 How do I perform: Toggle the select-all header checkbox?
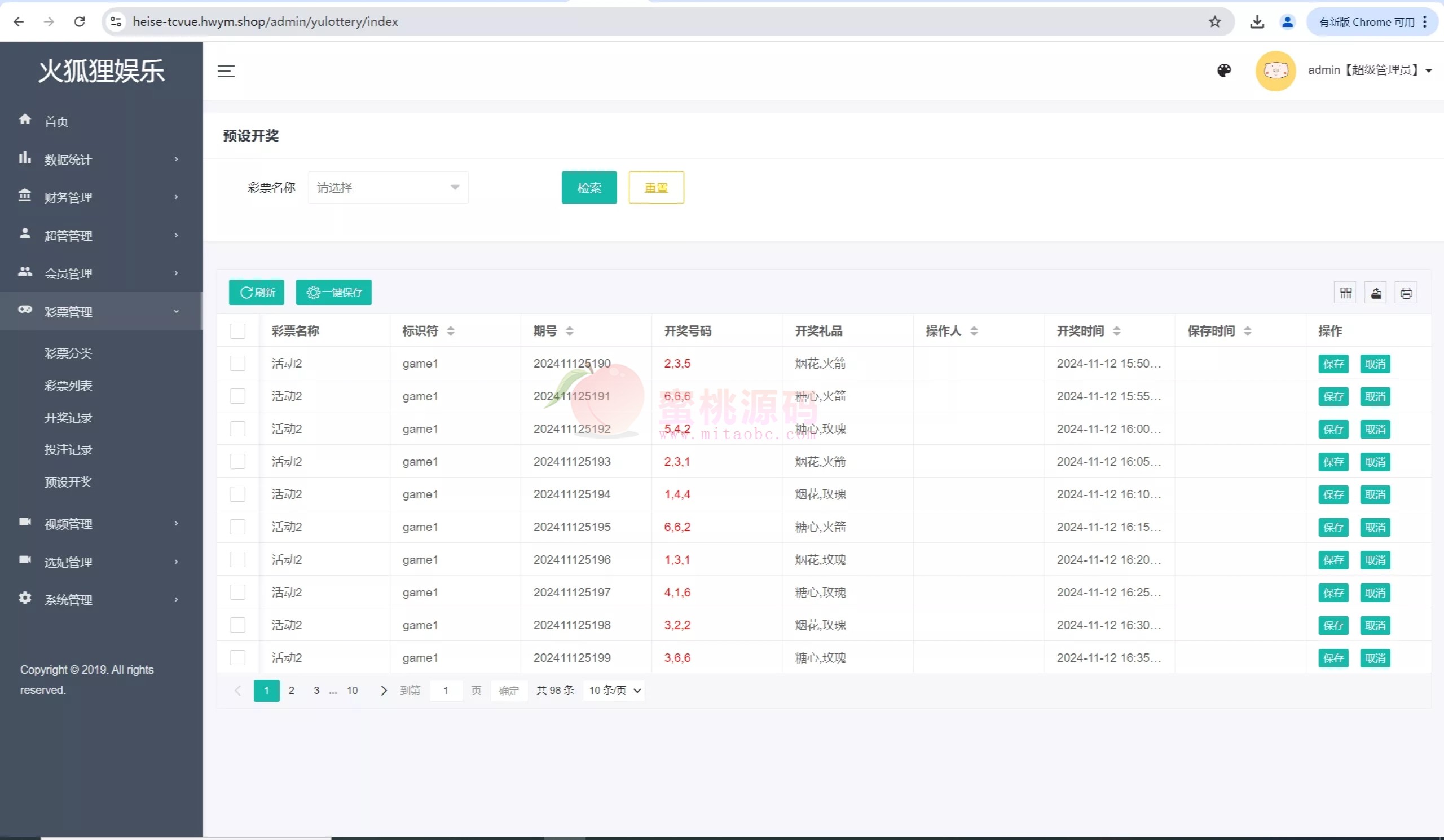coord(237,331)
